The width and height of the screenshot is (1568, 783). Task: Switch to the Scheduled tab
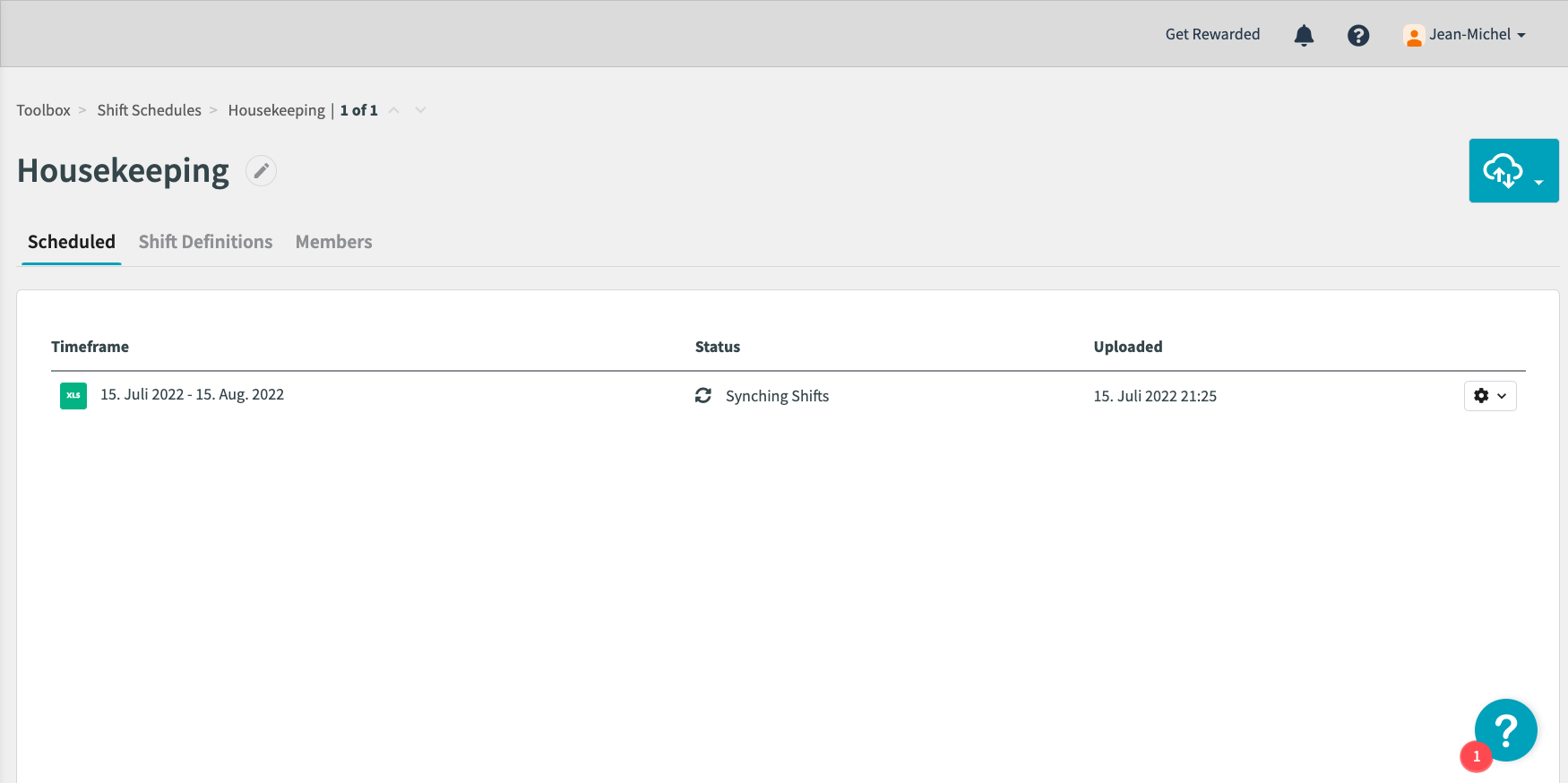tap(72, 242)
